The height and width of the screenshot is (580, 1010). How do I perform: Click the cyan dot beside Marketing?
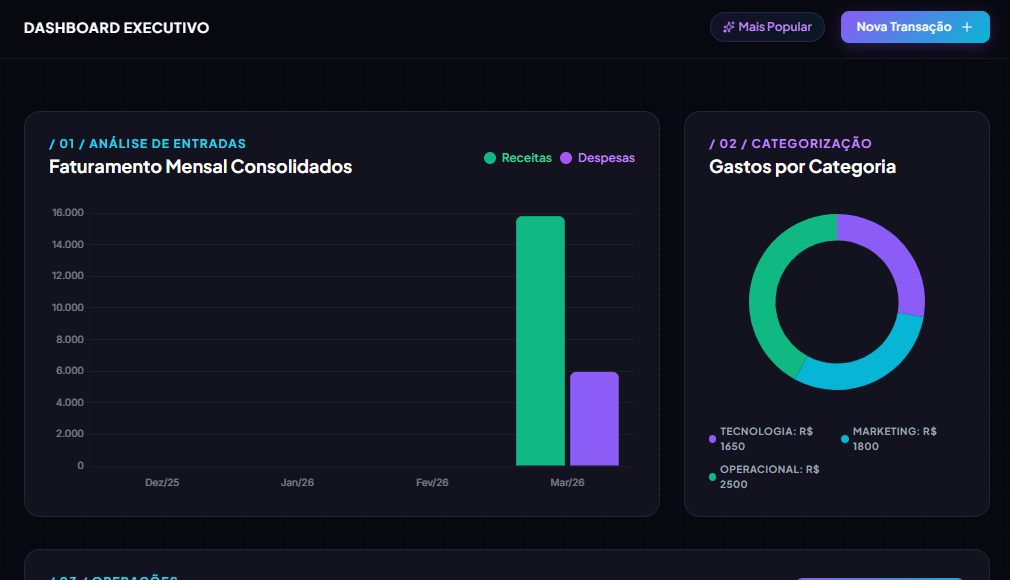(x=845, y=439)
